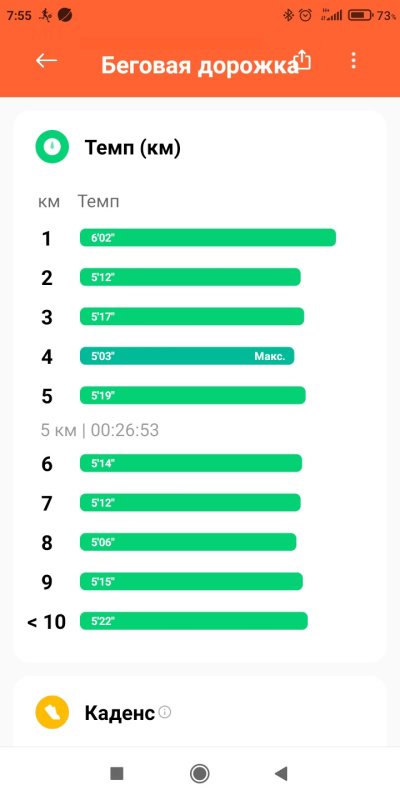Tap the Android recent apps square
The width and height of the screenshot is (400, 800).
[x=116, y=773]
